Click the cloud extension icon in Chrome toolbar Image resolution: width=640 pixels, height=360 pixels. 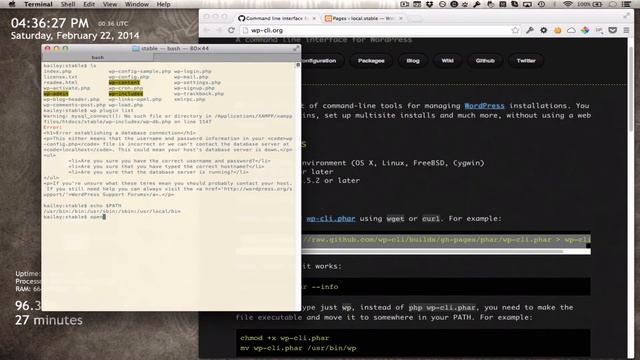(571, 30)
